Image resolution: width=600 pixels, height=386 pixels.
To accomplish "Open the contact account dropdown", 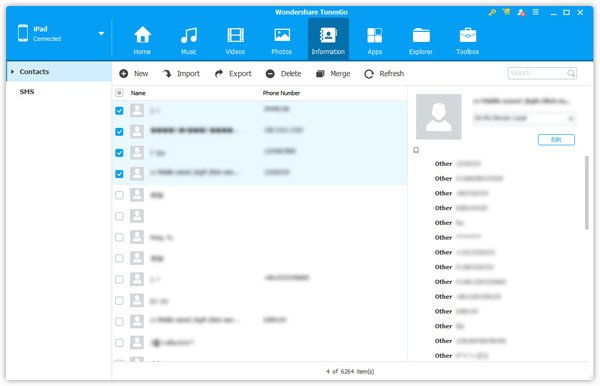I will [x=524, y=118].
